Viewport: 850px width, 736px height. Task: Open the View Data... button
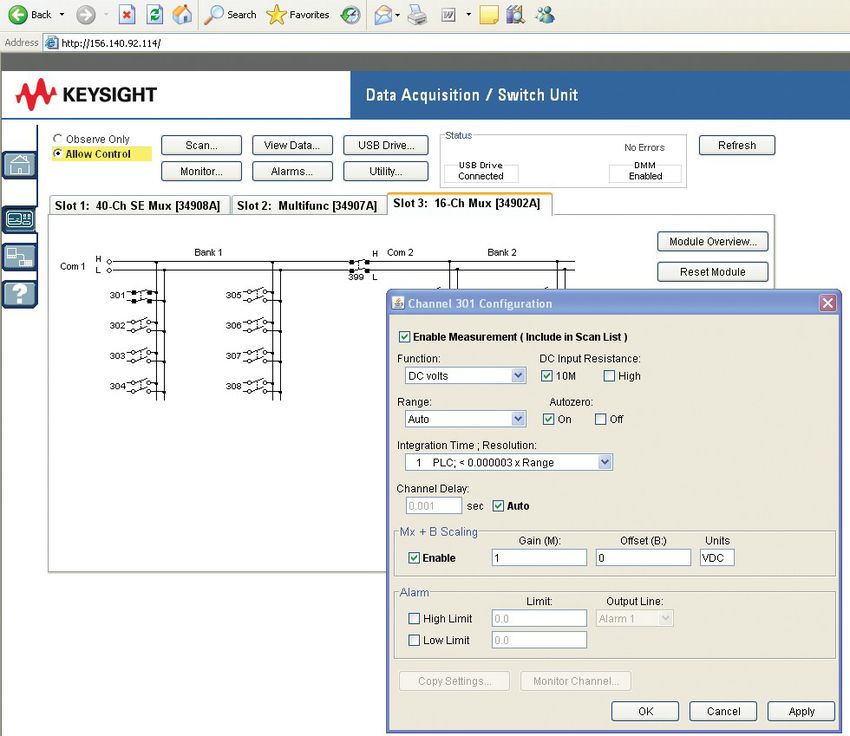tap(292, 145)
